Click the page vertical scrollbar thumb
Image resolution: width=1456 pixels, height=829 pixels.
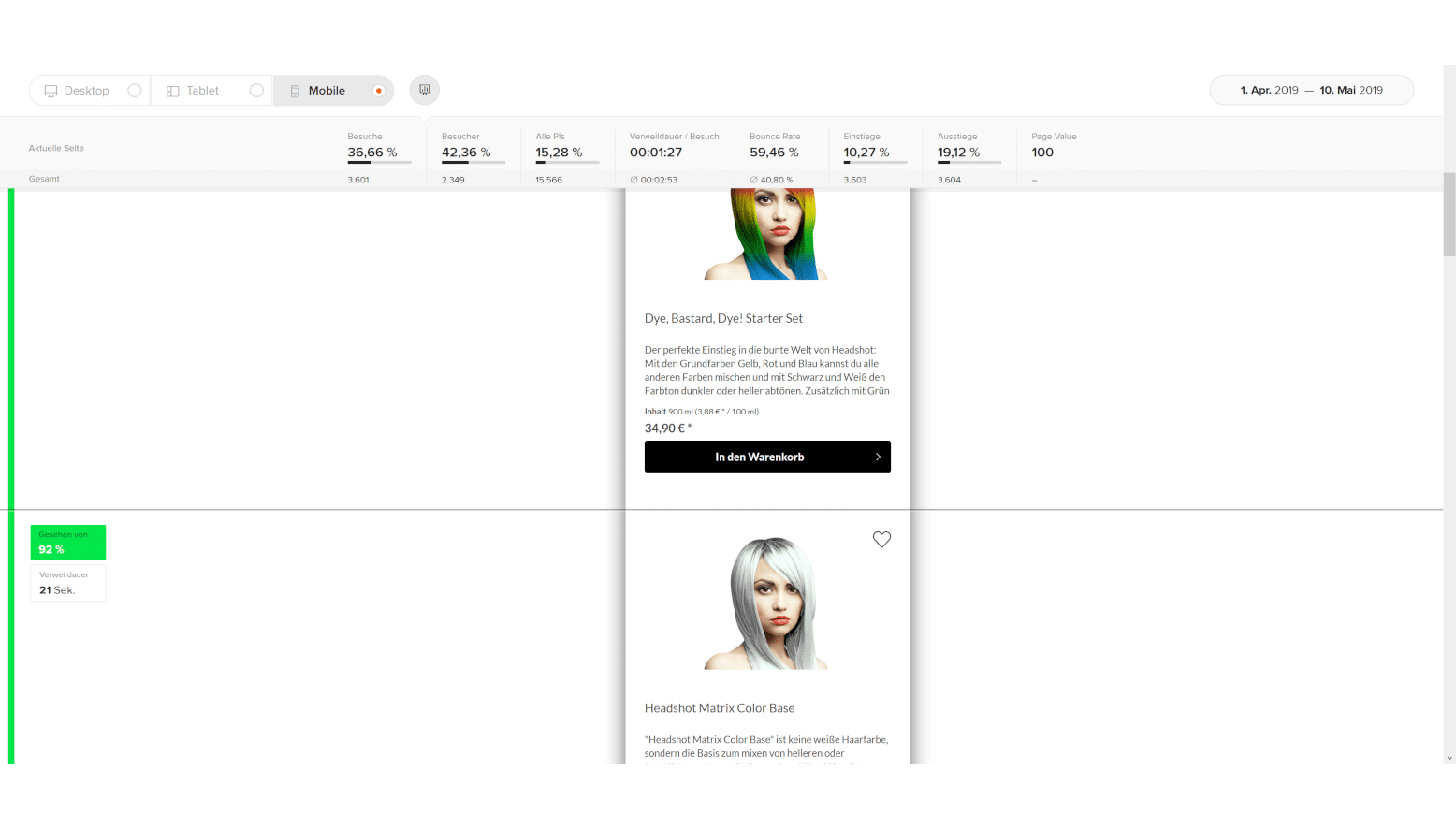point(1449,214)
